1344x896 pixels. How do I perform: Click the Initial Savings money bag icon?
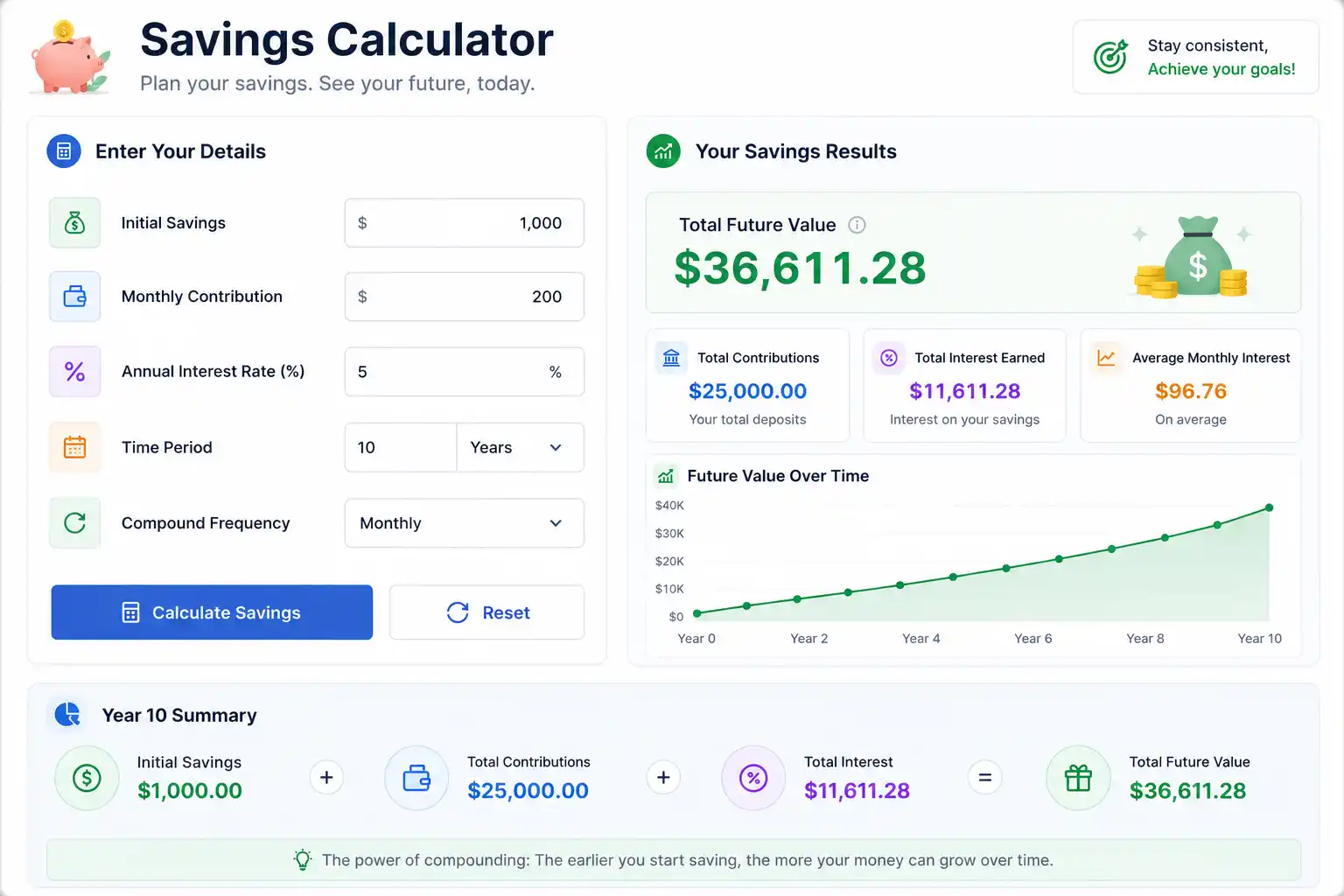click(75, 223)
